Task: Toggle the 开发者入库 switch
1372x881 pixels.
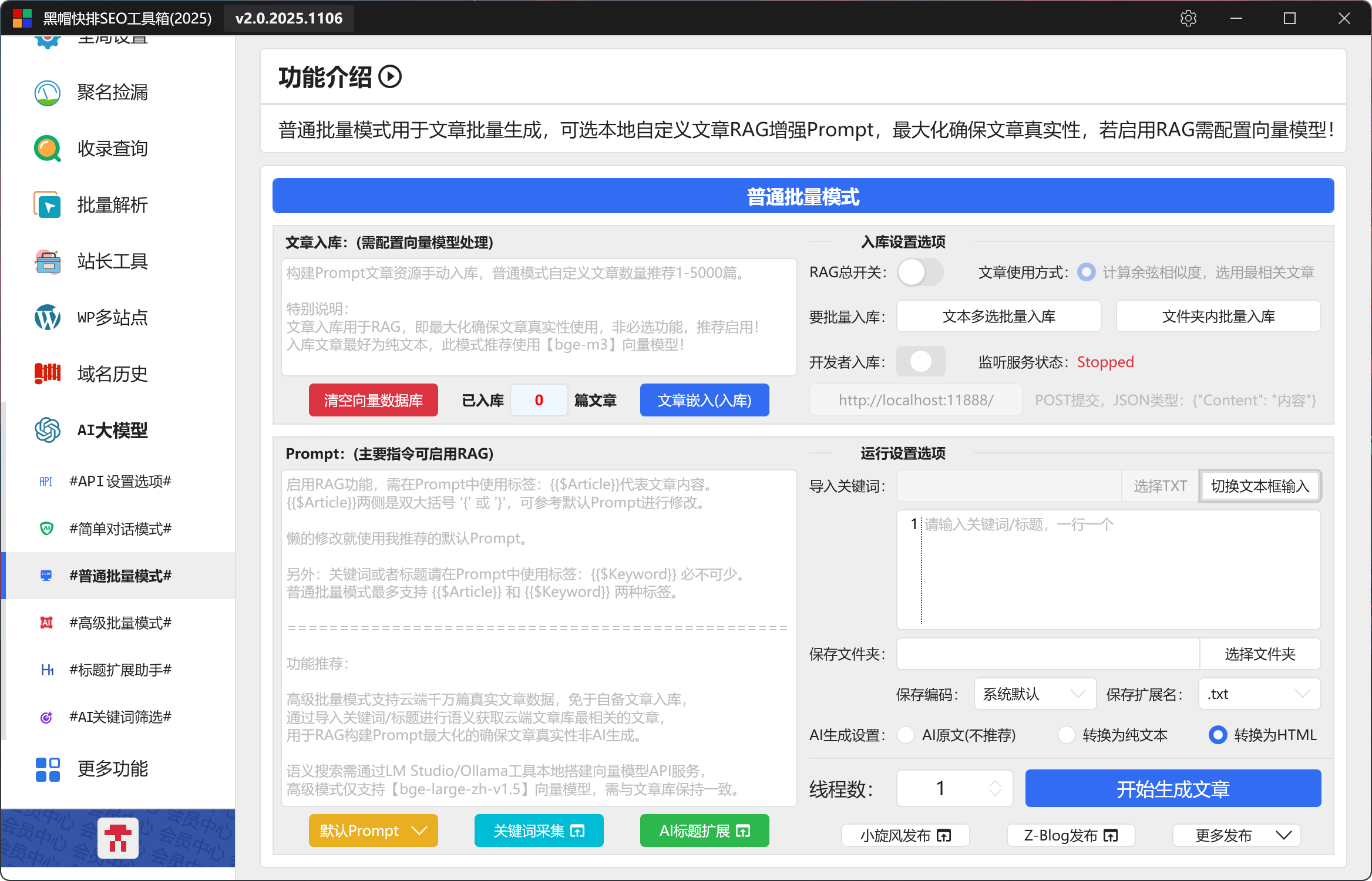Action: [920, 362]
